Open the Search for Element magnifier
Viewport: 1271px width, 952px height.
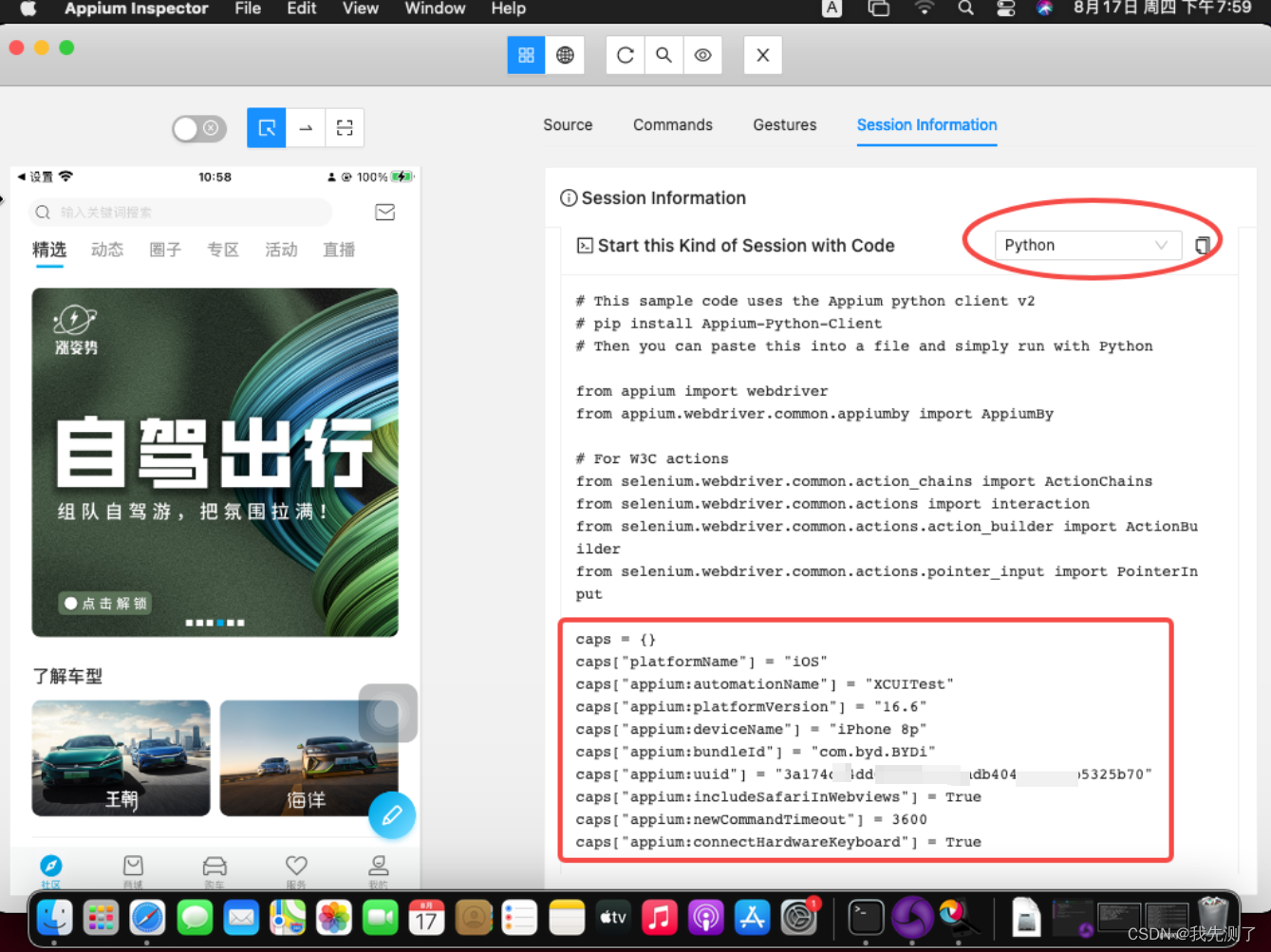tap(664, 55)
